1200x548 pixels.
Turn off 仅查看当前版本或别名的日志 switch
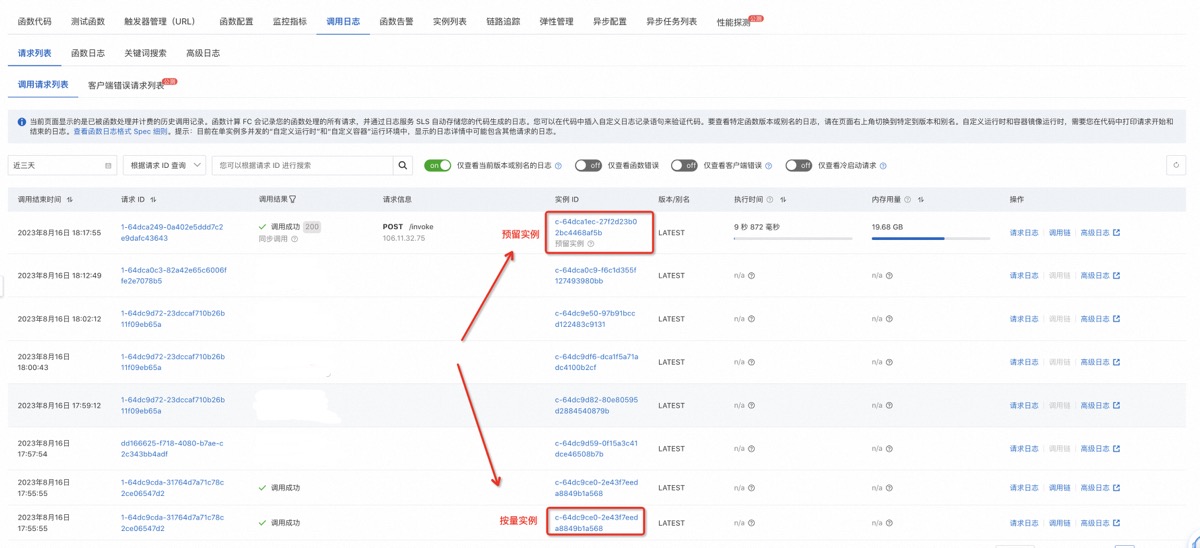point(438,166)
